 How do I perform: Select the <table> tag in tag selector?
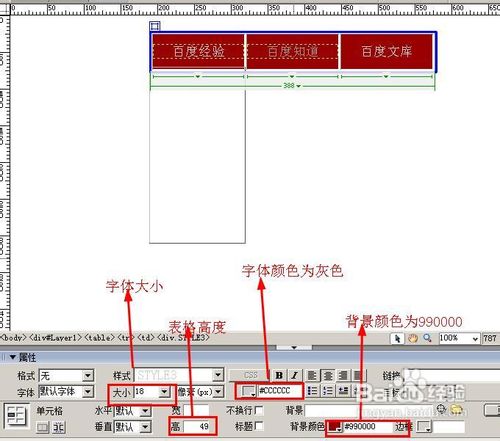(x=100, y=338)
